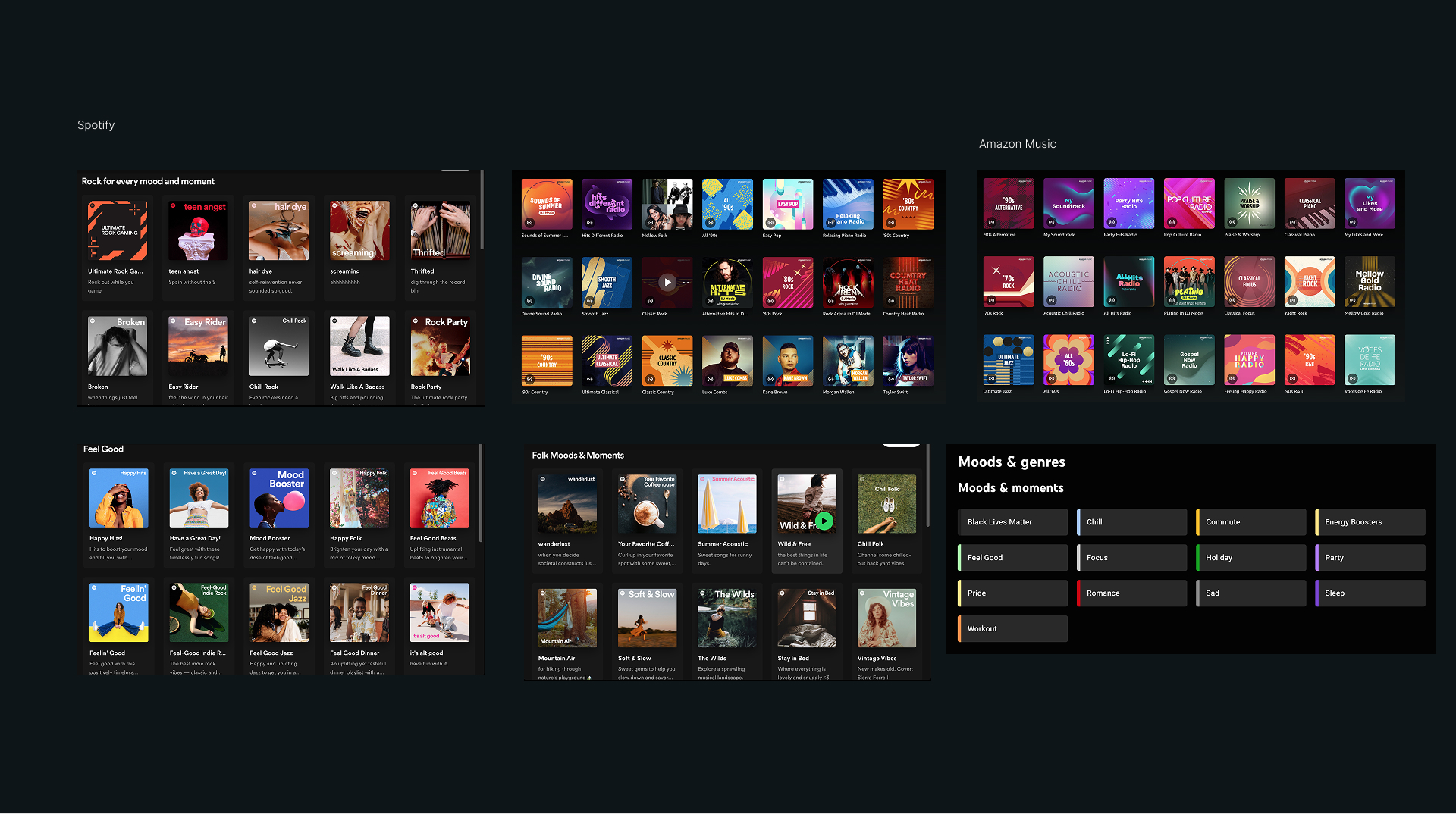Select the Black Lives Matter mood button
Image resolution: width=1456 pixels, height=814 pixels.
(1012, 522)
